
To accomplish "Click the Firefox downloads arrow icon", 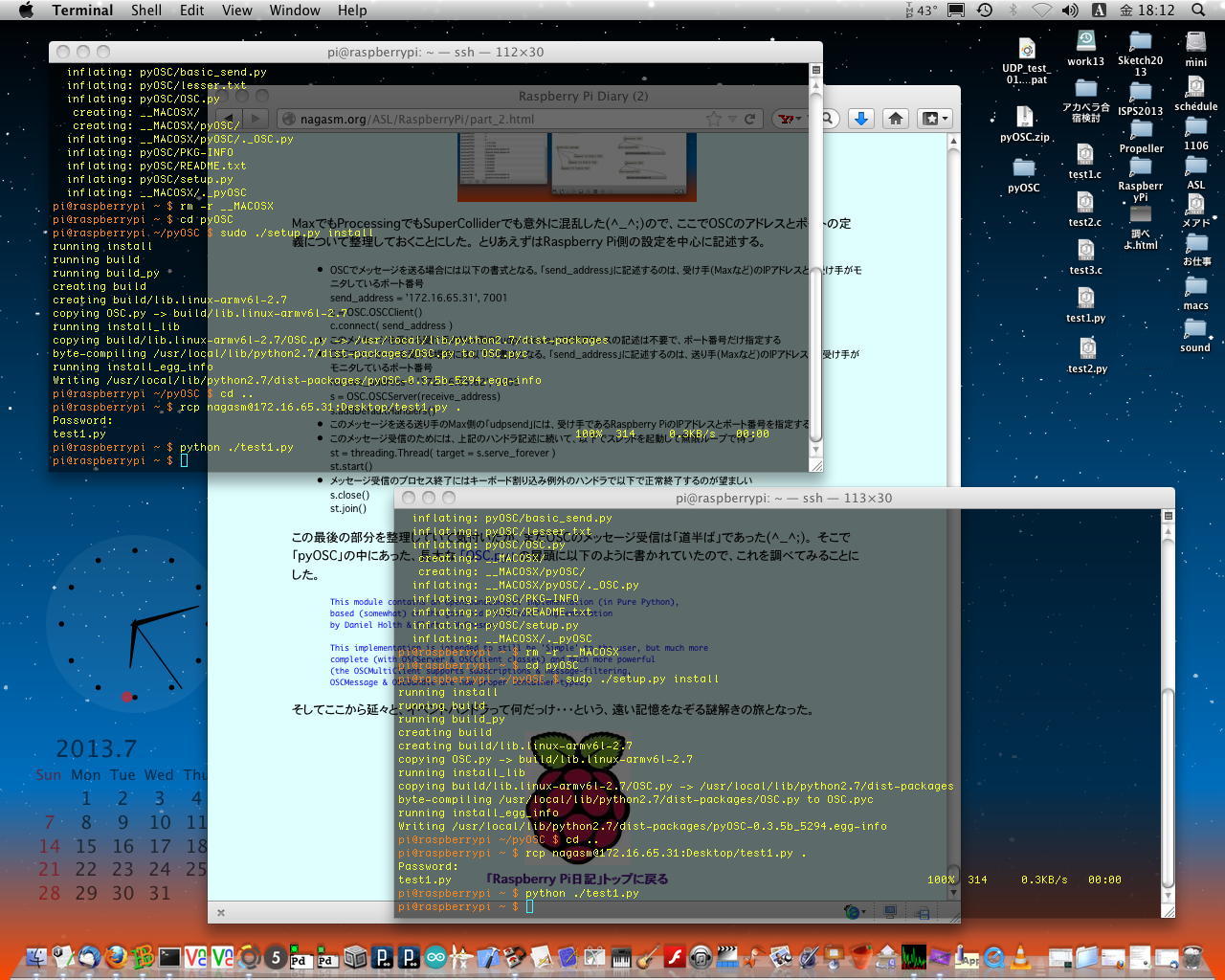I will tap(860, 119).
